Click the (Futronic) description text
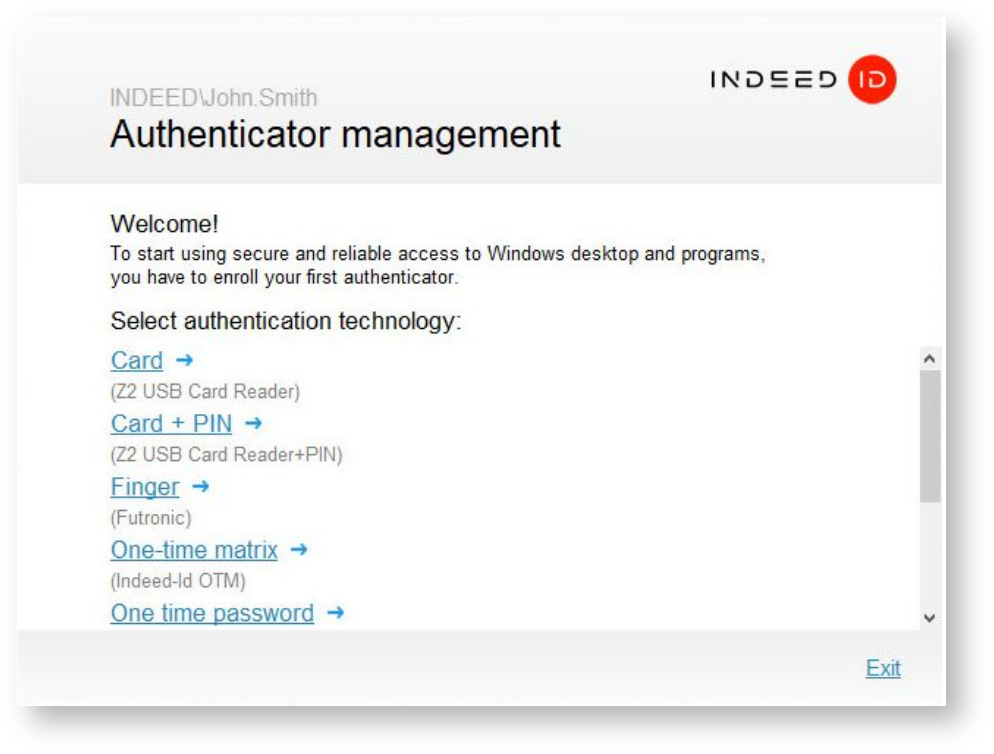The width and height of the screenshot is (994, 754). pos(150,518)
